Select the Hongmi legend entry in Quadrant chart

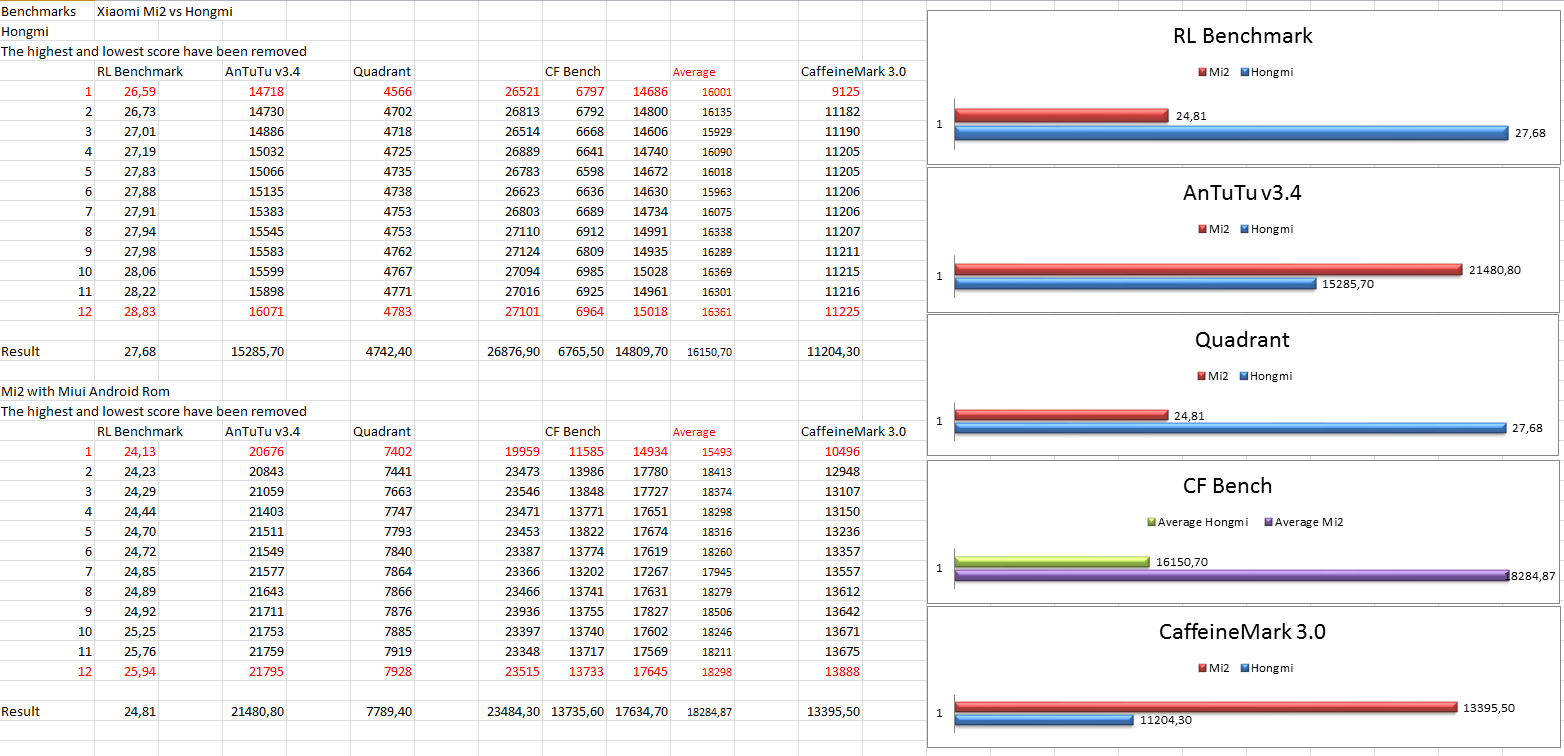click(1266, 376)
